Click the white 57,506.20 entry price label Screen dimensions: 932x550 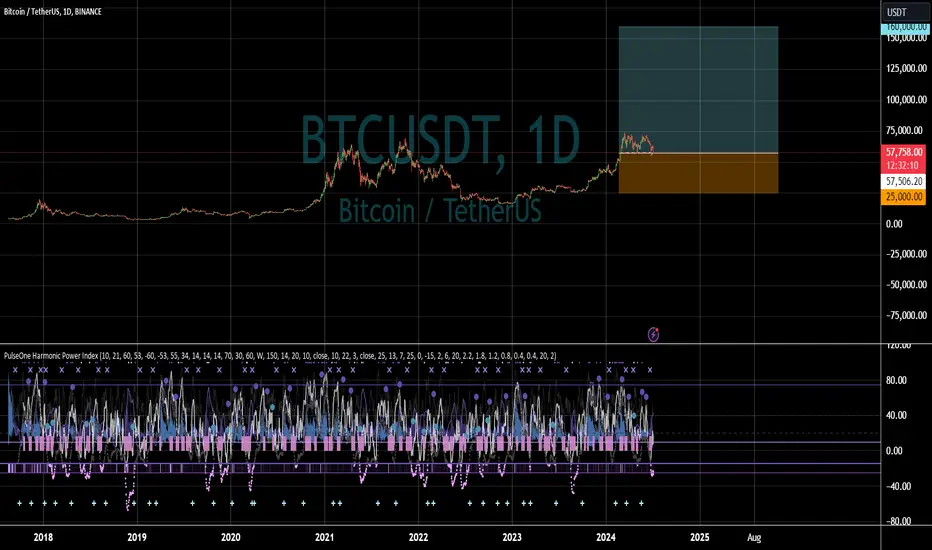pos(903,181)
